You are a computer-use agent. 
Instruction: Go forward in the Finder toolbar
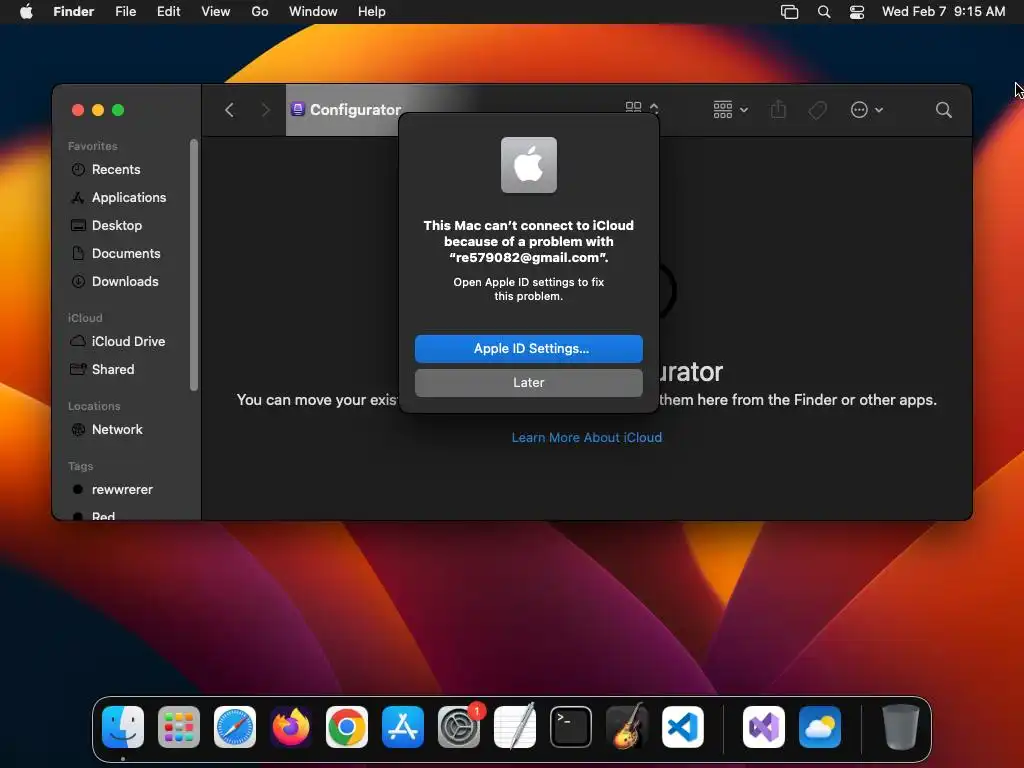coord(265,110)
